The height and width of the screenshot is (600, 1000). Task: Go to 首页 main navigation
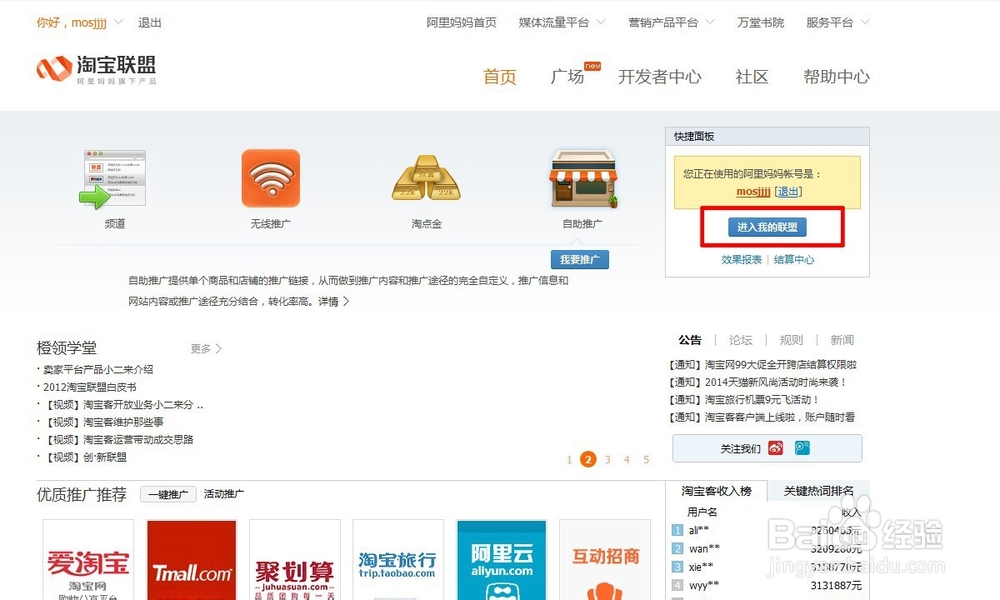coord(499,77)
